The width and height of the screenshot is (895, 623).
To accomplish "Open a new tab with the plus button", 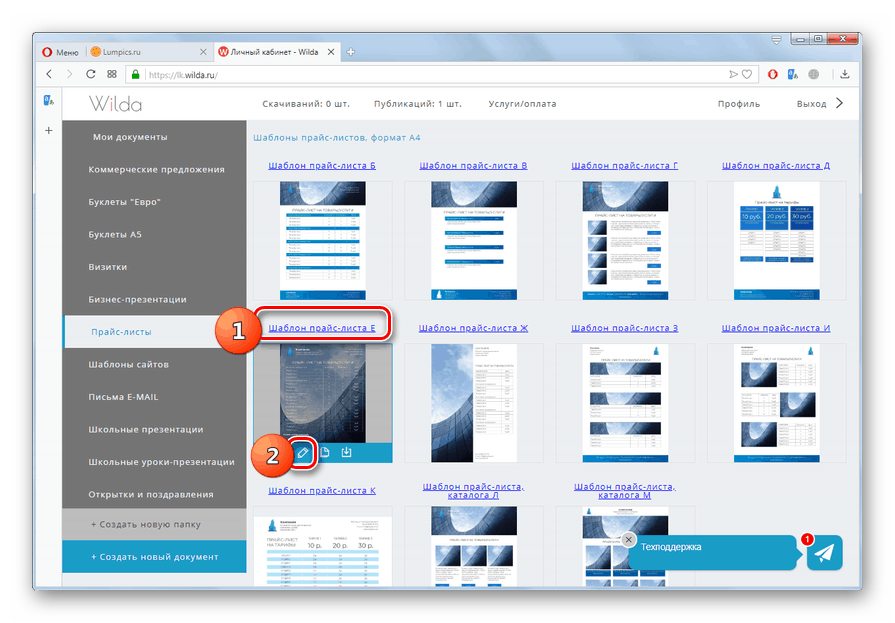I will pyautogui.click(x=350, y=52).
